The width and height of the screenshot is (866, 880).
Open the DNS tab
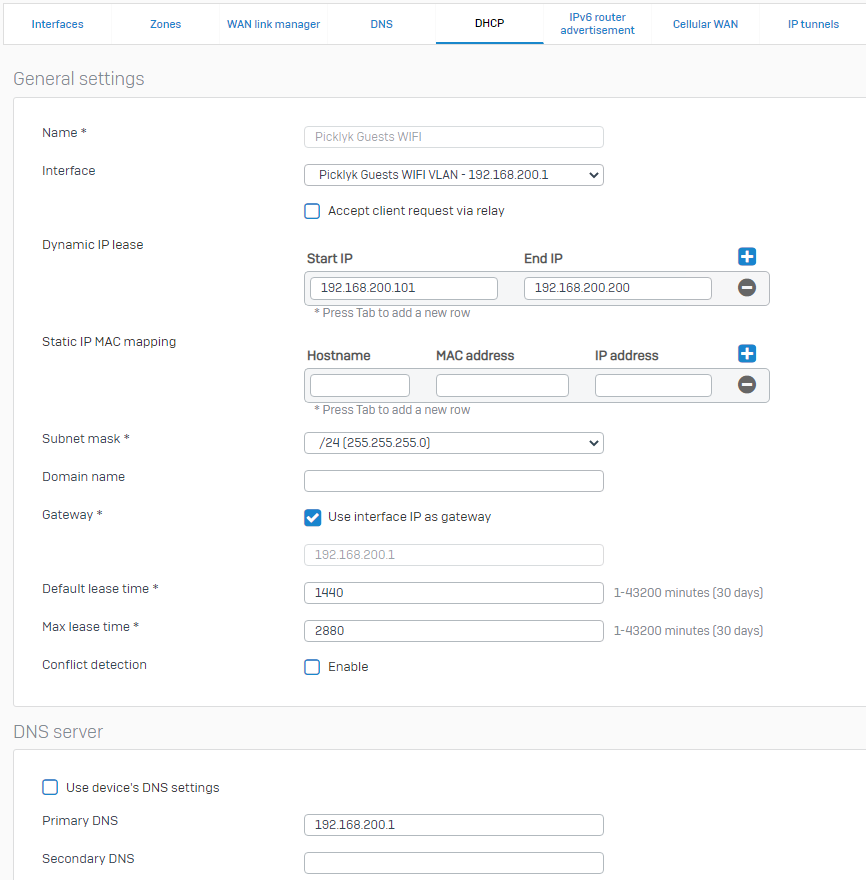[382, 24]
